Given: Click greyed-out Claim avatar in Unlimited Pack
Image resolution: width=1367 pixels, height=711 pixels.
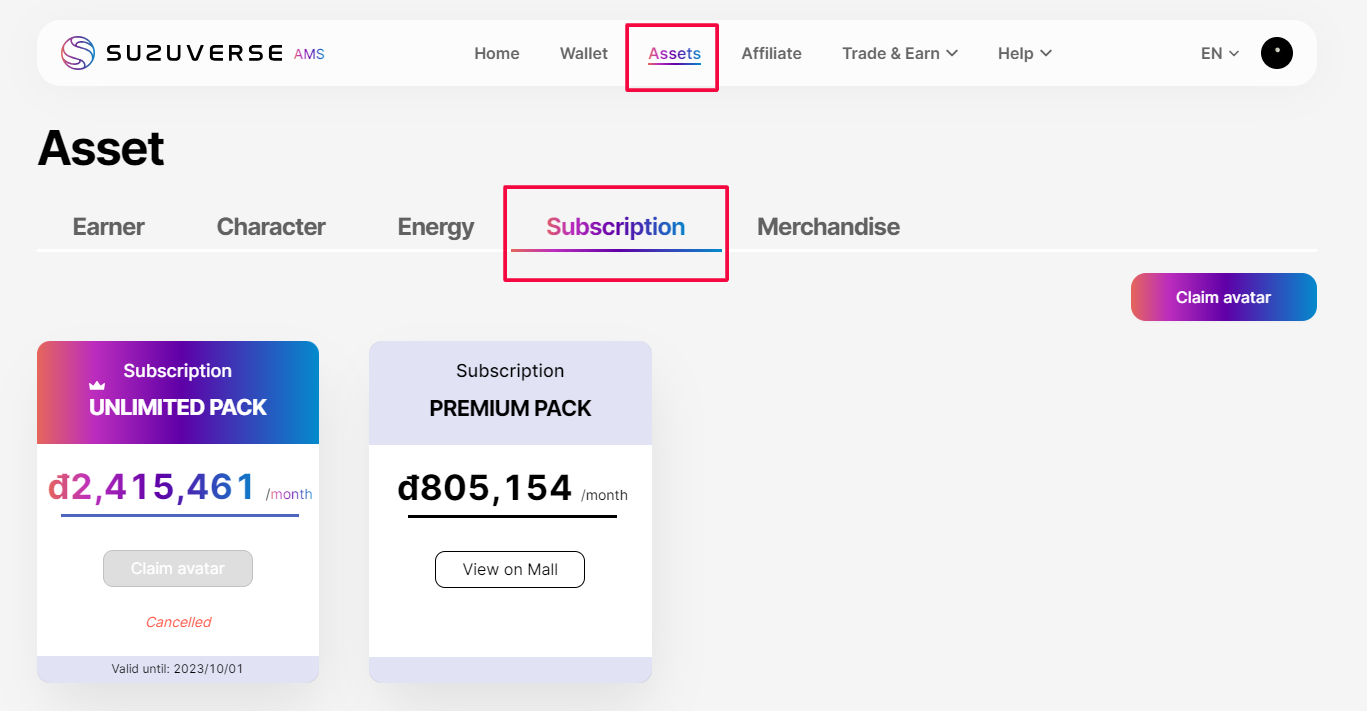Looking at the screenshot, I should (x=178, y=569).
